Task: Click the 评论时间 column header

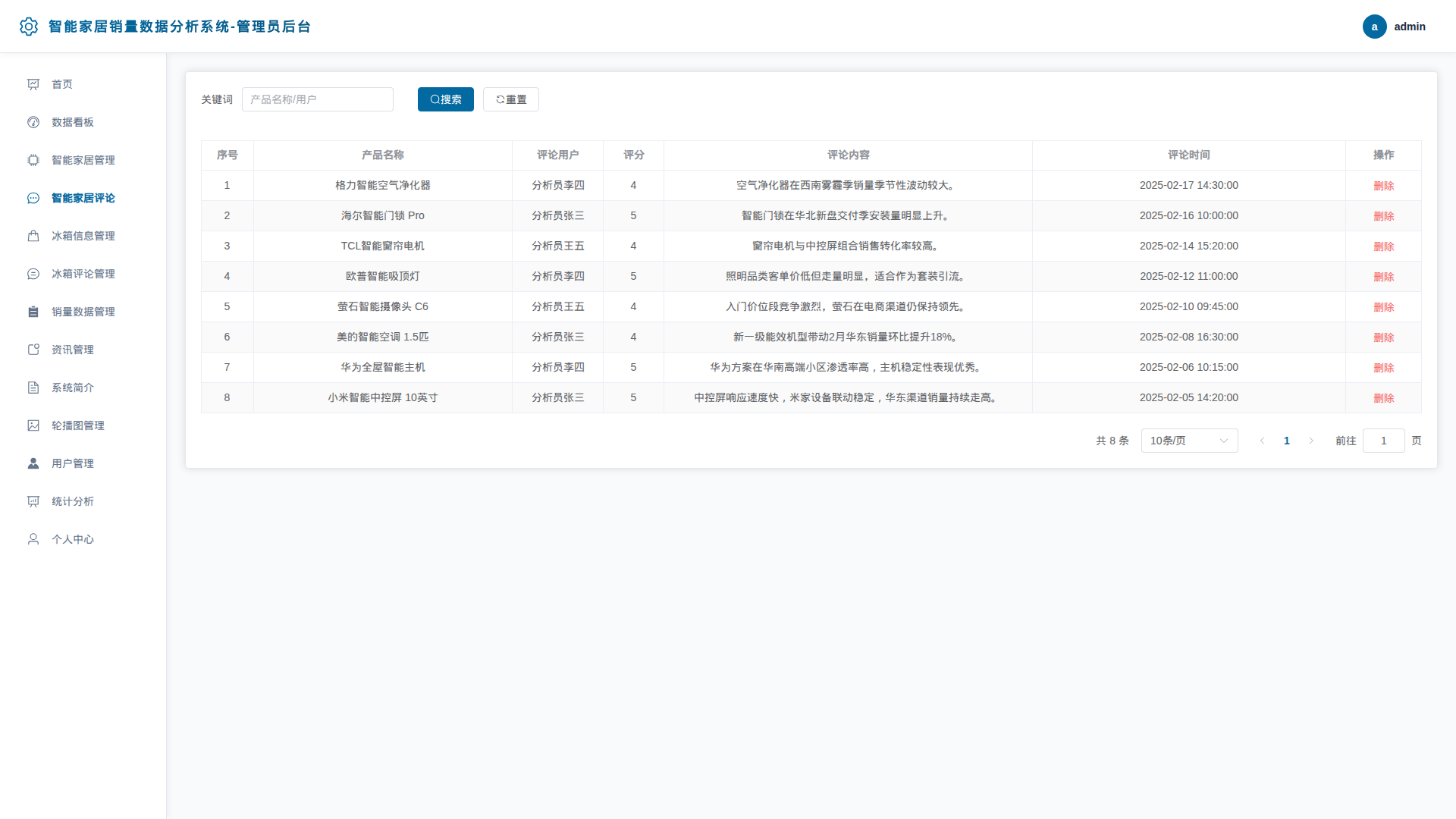Action: 1188,155
